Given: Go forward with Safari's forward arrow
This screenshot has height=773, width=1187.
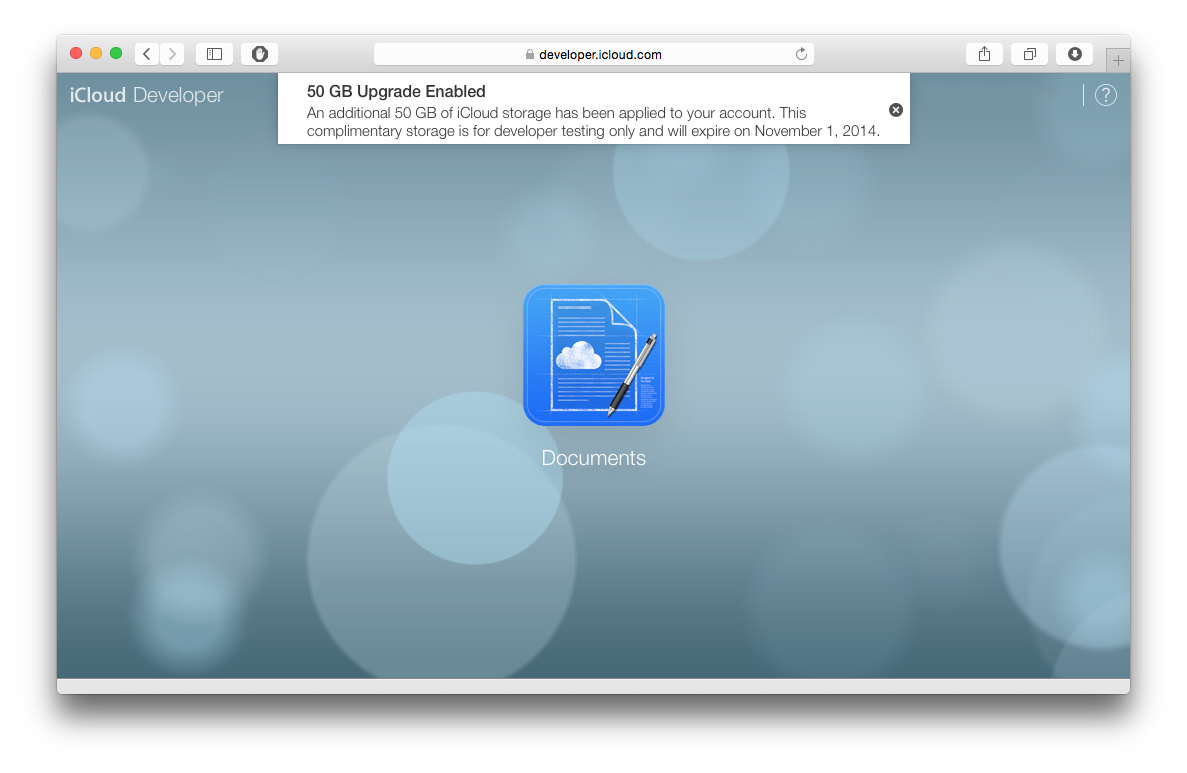Looking at the screenshot, I should click(173, 54).
